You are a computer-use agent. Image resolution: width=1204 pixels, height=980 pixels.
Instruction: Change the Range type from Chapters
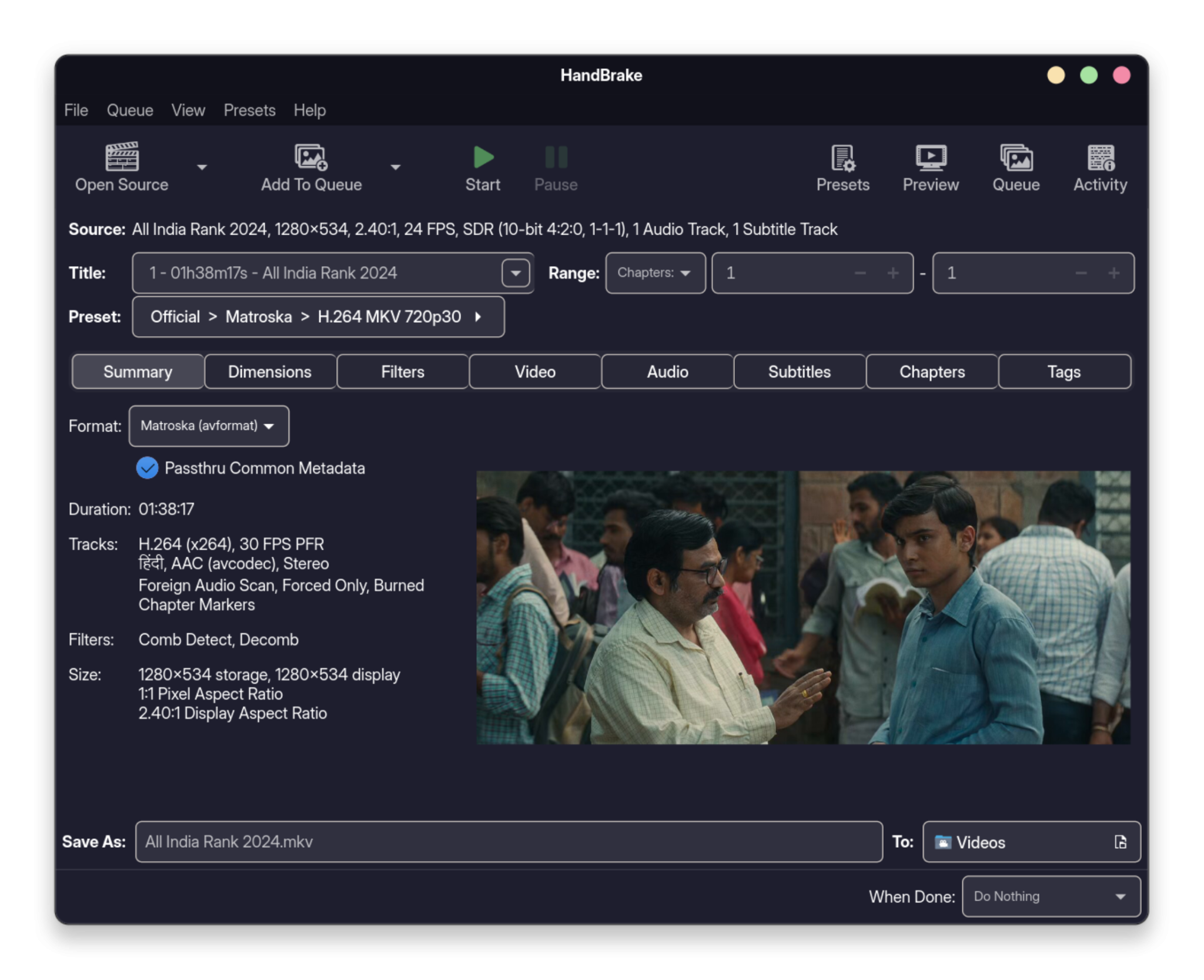pyautogui.click(x=654, y=273)
